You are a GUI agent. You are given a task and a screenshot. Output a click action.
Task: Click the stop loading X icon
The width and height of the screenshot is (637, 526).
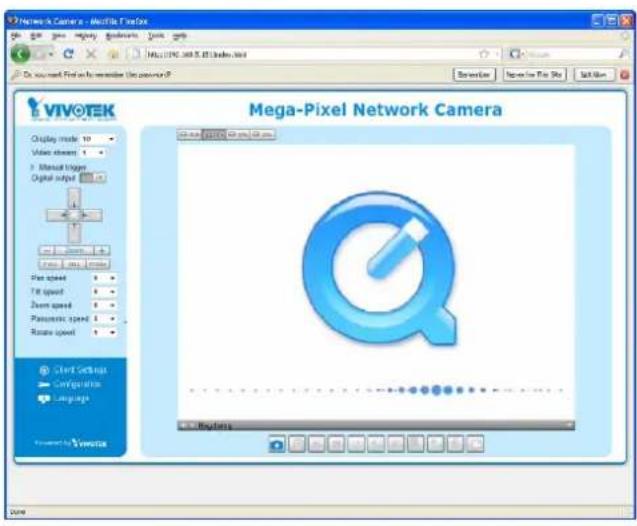point(91,54)
